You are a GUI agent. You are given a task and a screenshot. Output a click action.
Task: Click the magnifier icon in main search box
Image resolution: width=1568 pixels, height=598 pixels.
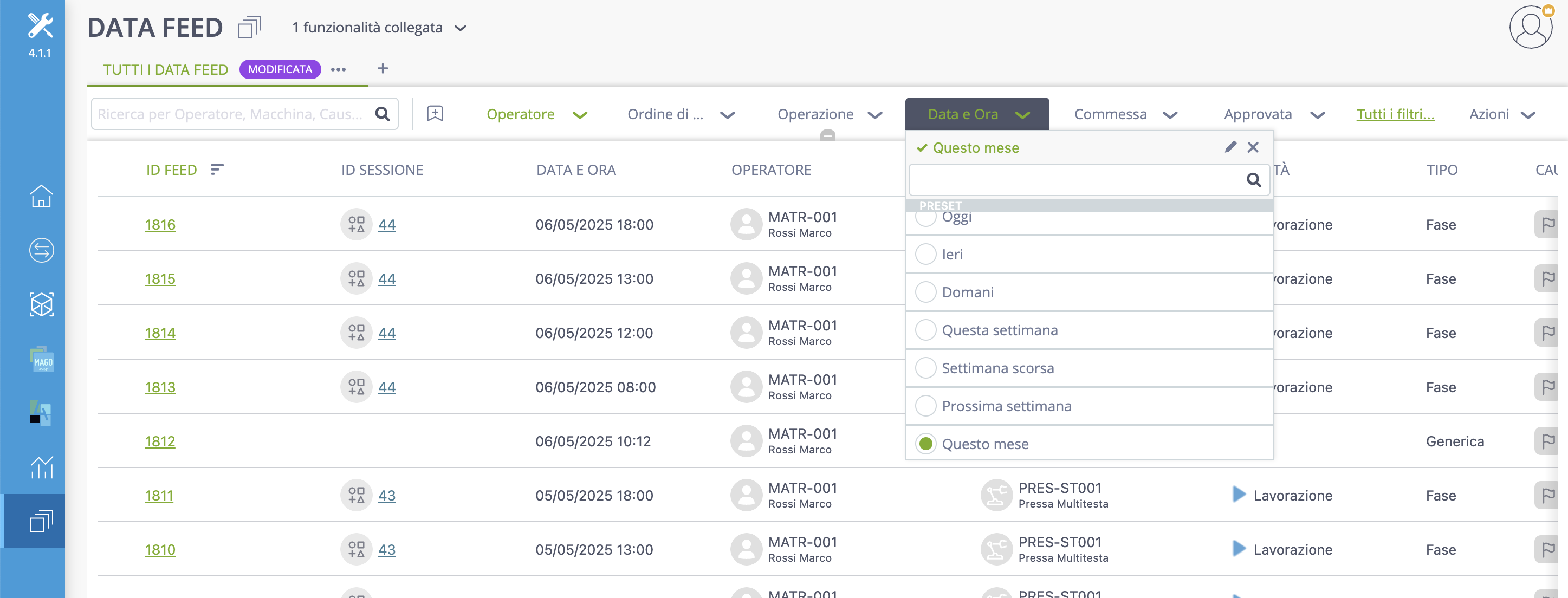[x=383, y=114]
